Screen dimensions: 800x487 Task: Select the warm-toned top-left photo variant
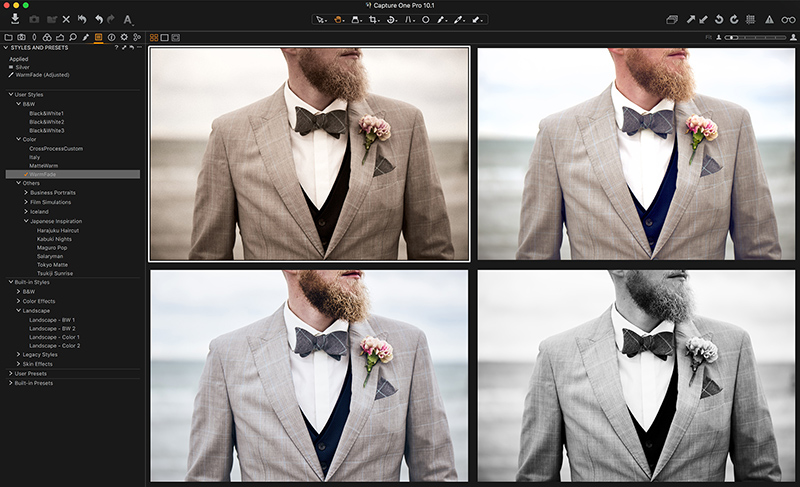coord(309,154)
